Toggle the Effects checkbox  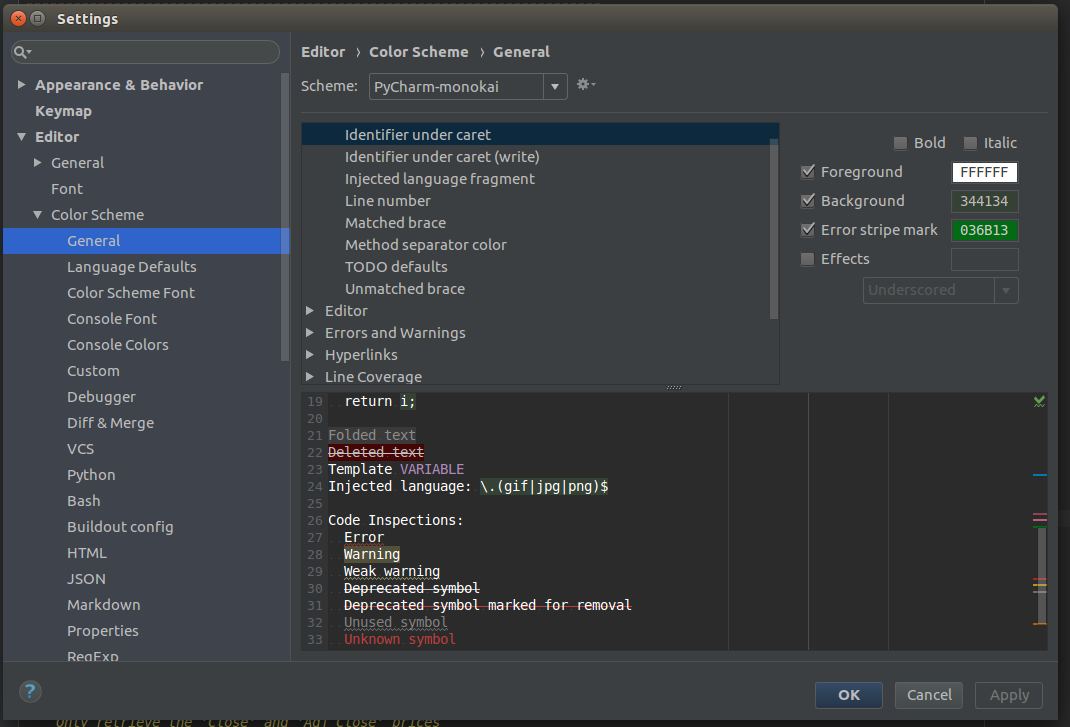(x=807, y=259)
